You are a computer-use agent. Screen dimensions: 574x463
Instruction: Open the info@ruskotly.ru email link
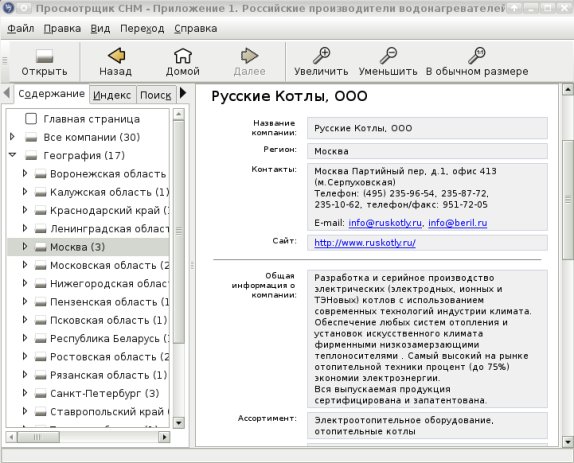pyautogui.click(x=385, y=223)
